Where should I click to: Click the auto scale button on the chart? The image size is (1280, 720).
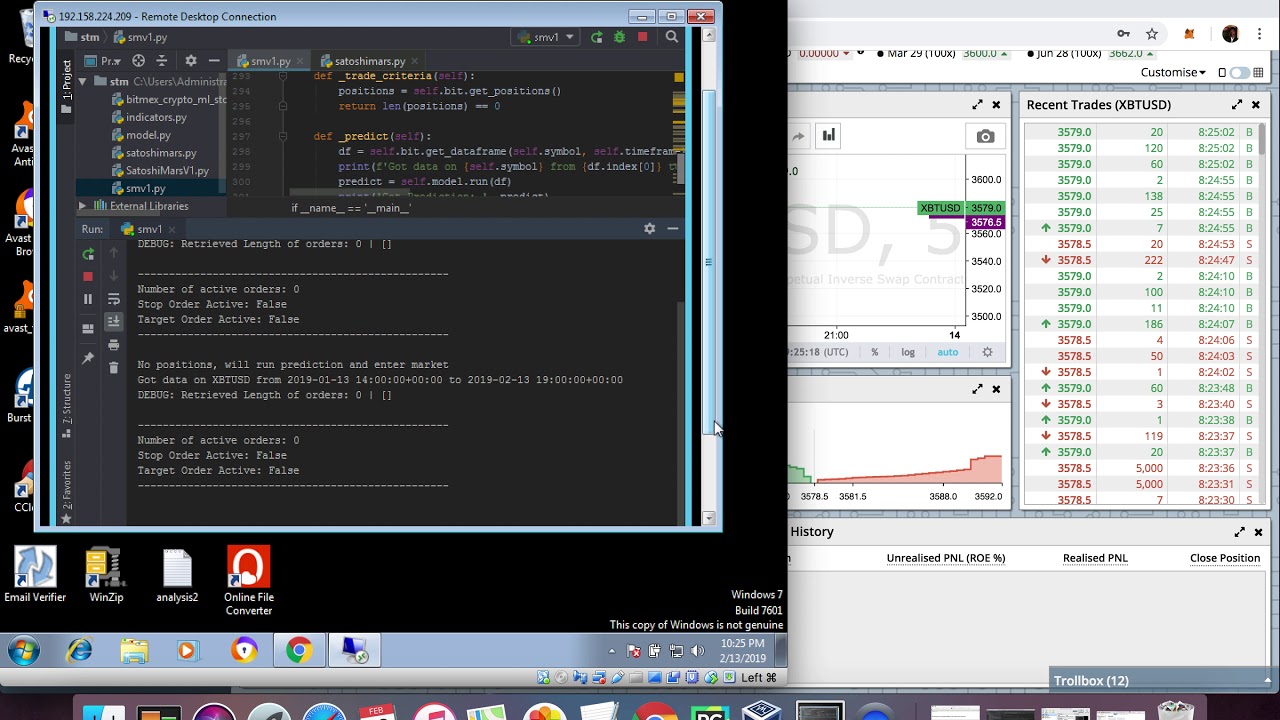click(947, 352)
